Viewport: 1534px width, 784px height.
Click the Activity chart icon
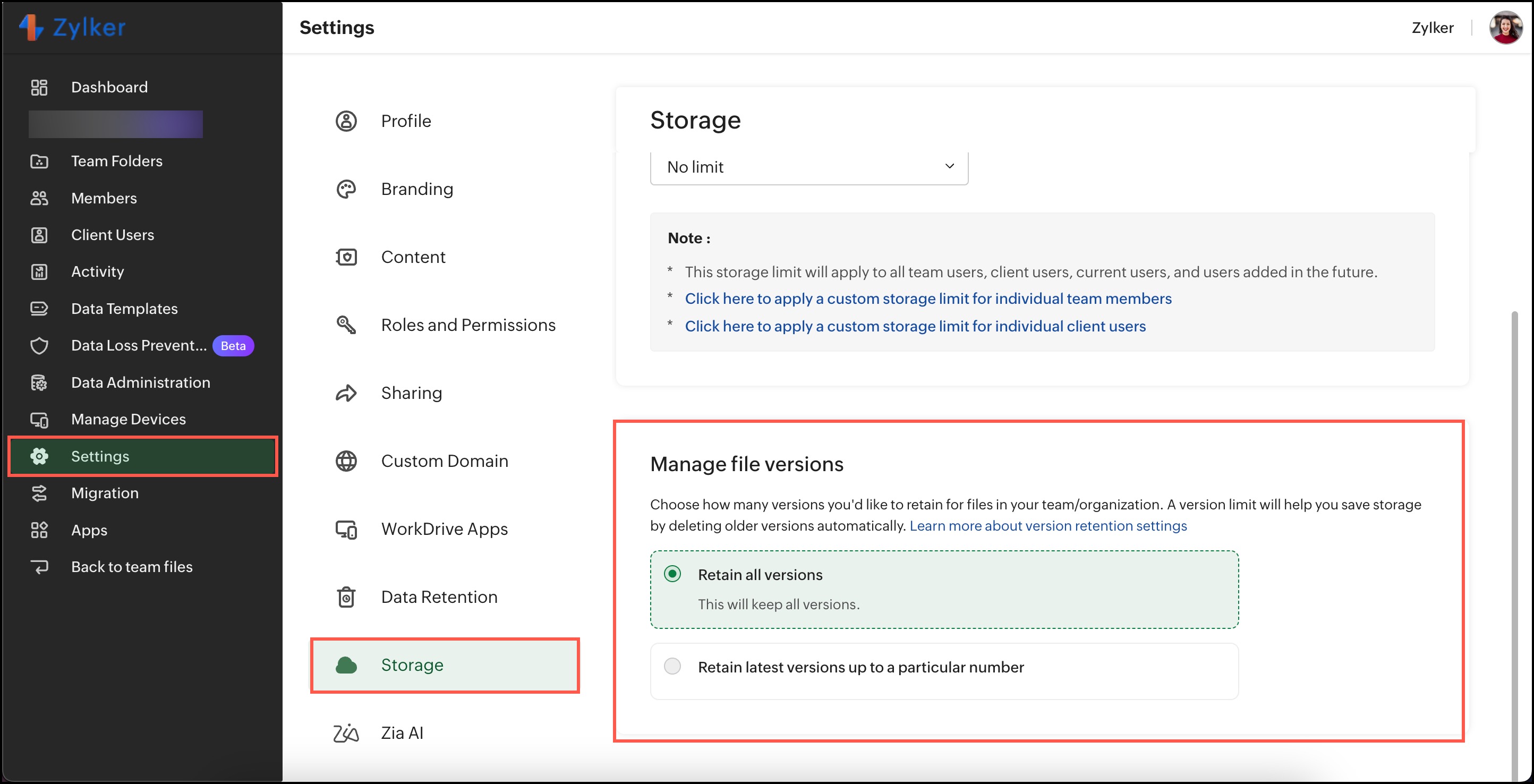tap(39, 272)
